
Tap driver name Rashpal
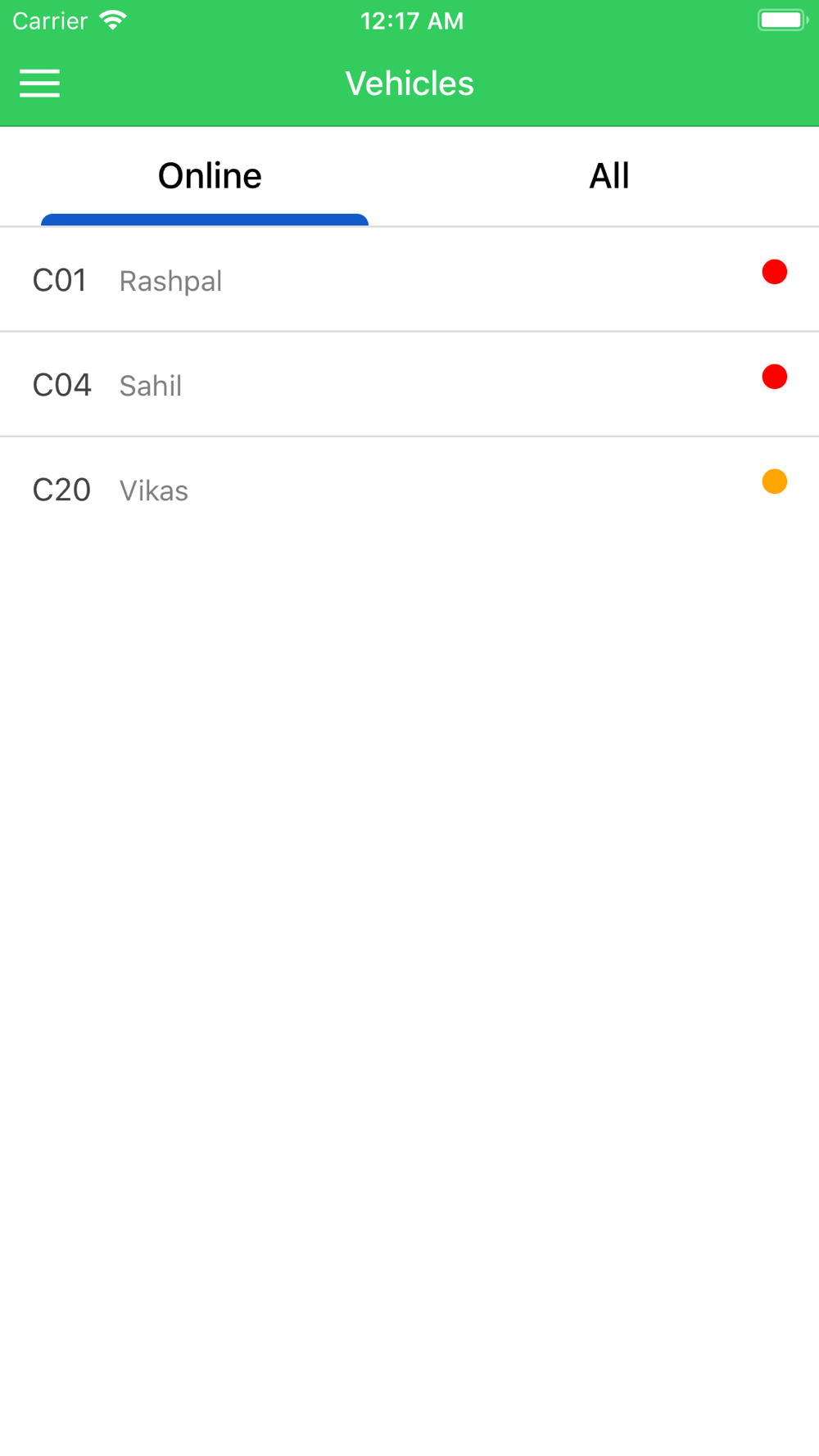point(170,282)
